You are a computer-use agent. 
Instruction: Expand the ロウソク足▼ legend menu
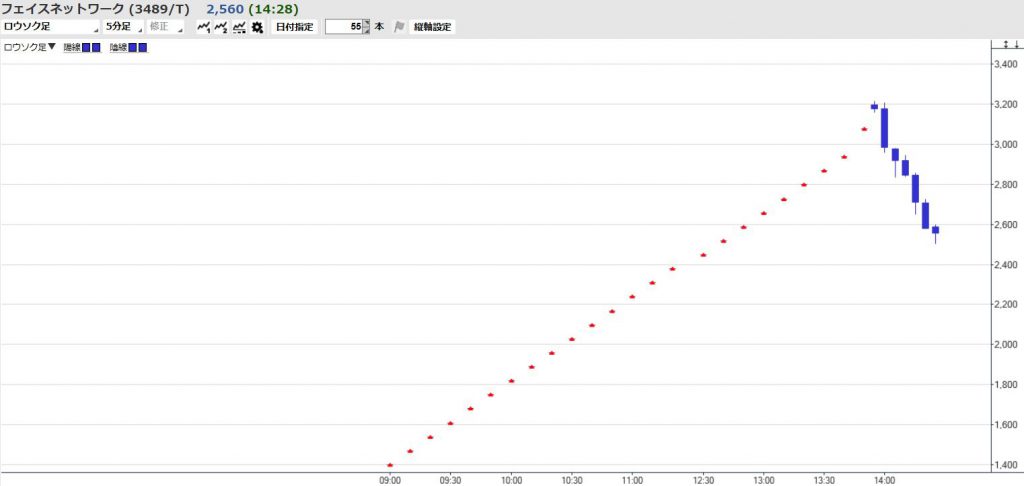pyautogui.click(x=30, y=47)
